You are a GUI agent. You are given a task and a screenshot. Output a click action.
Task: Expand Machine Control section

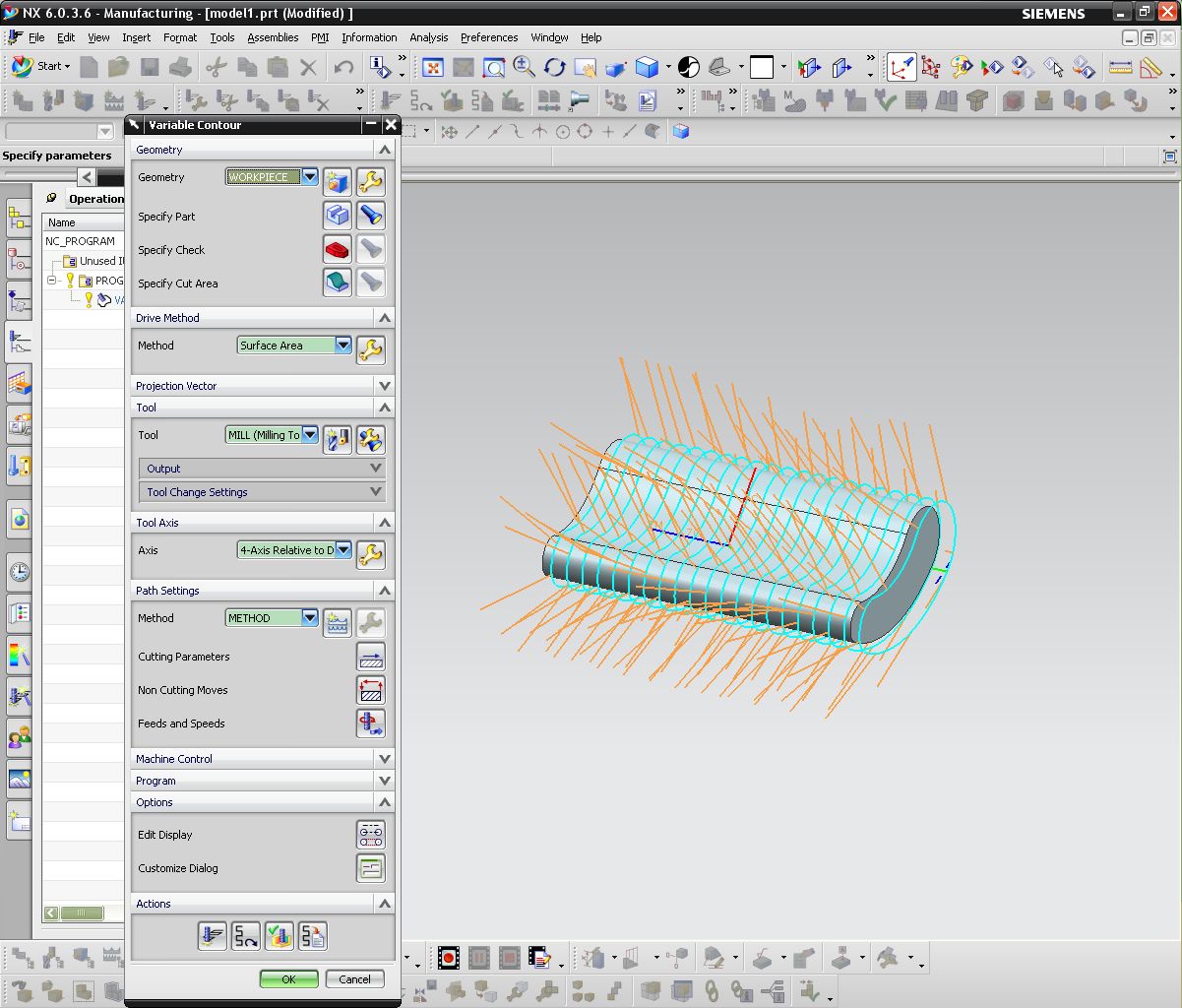[x=385, y=759]
